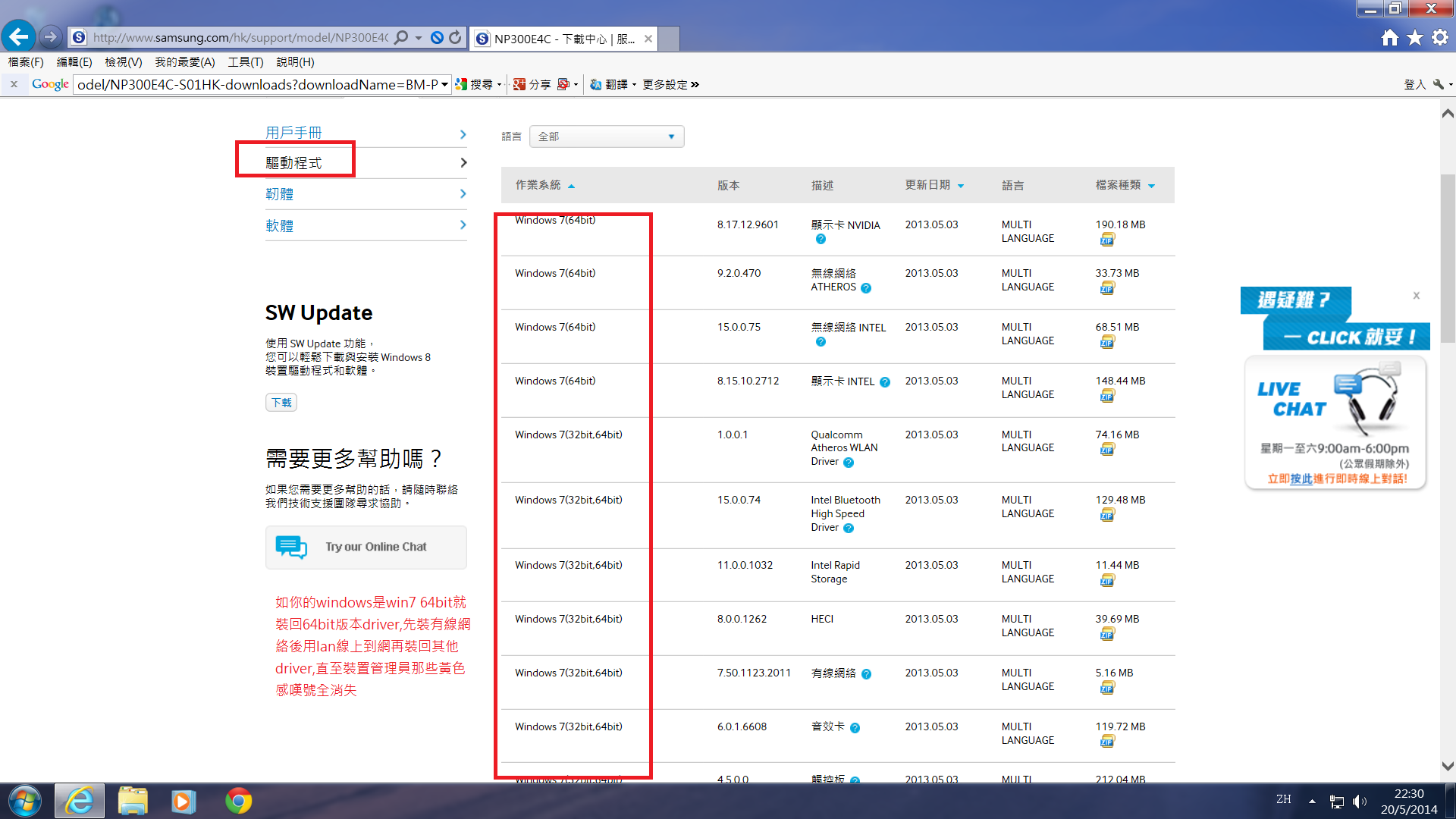Open the 檔案(F) menu
Screen dimensions: 1456x819
coord(26,62)
